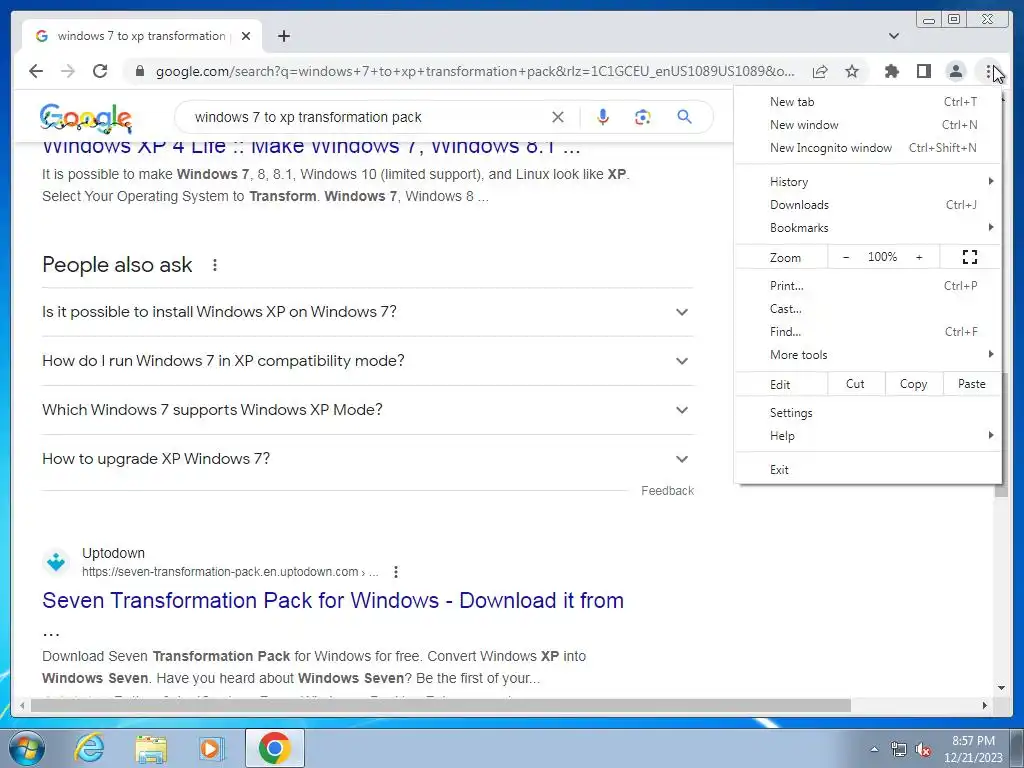Expand 'Which Windows 7 supports XP Mode' question
This screenshot has height=768, width=1024.
coord(368,410)
